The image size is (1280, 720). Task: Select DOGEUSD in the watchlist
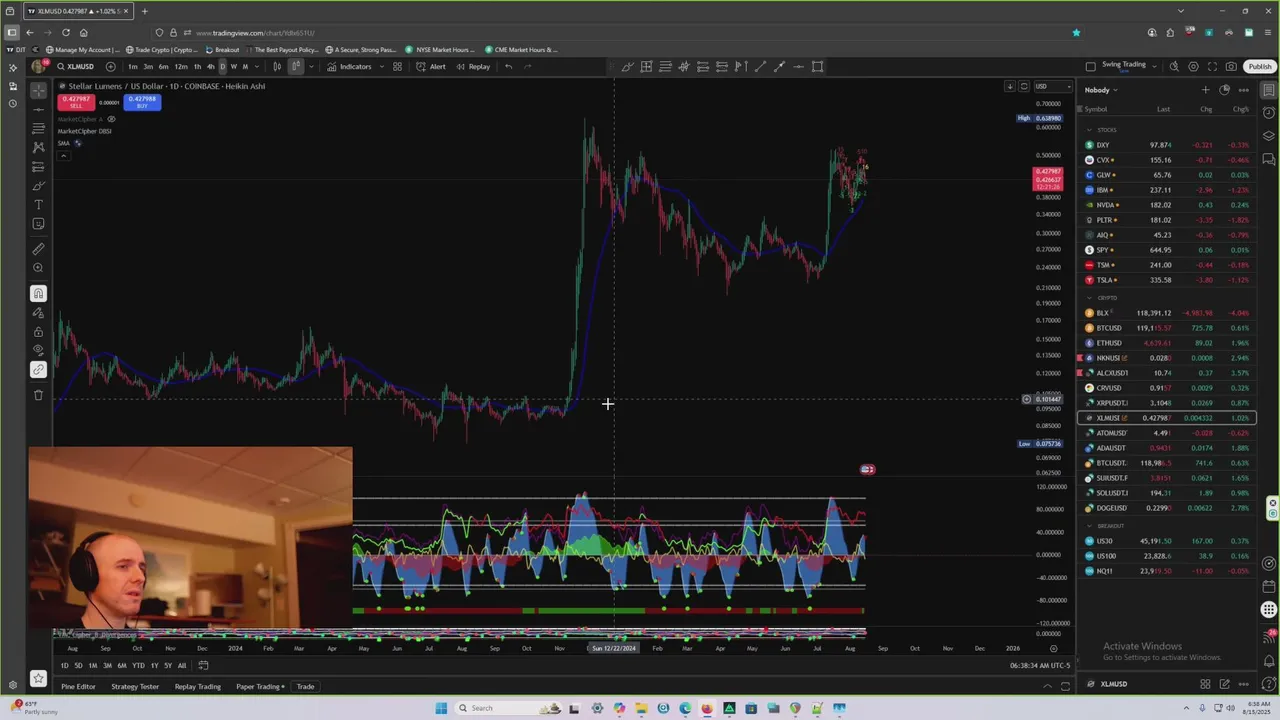pos(1168,508)
